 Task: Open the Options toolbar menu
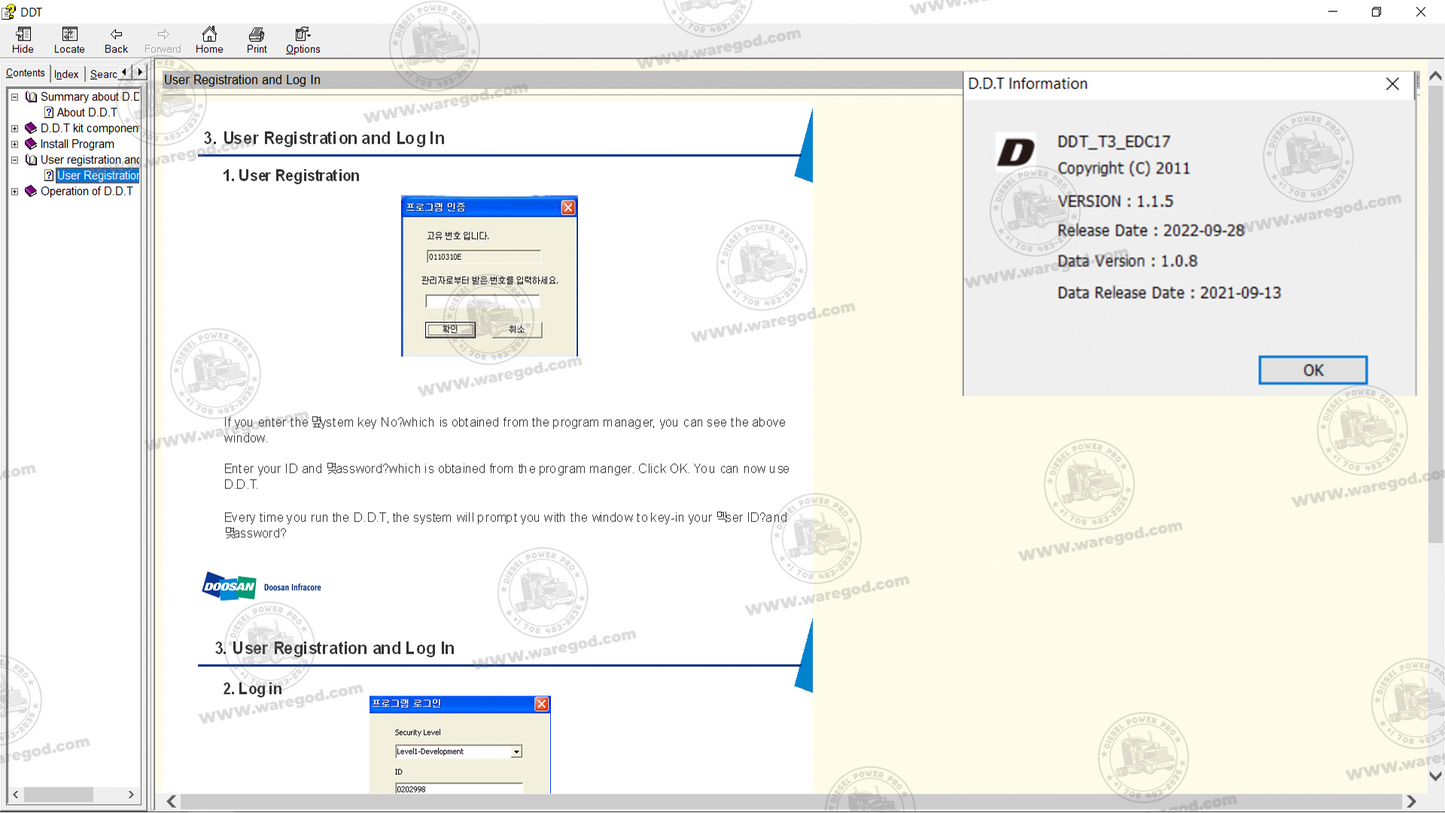(x=302, y=40)
